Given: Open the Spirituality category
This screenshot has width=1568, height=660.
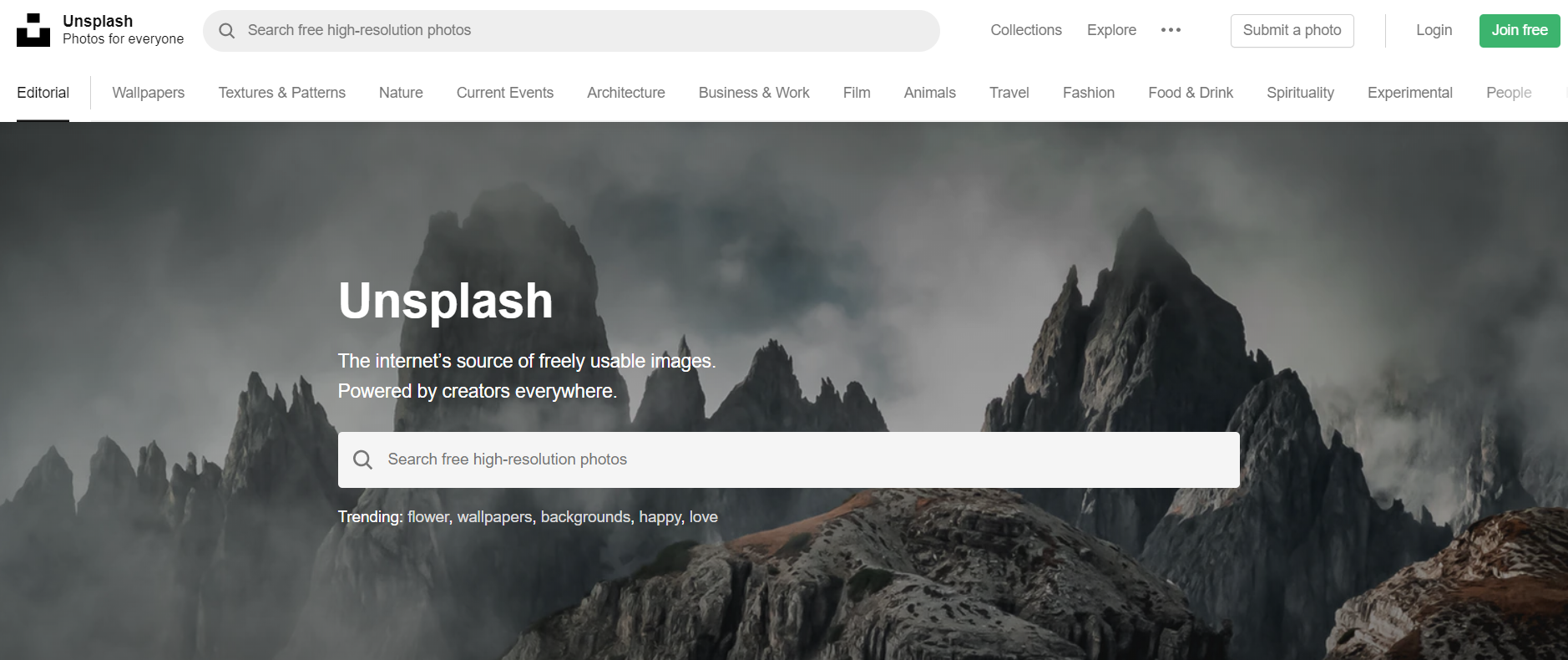Looking at the screenshot, I should (x=1300, y=93).
